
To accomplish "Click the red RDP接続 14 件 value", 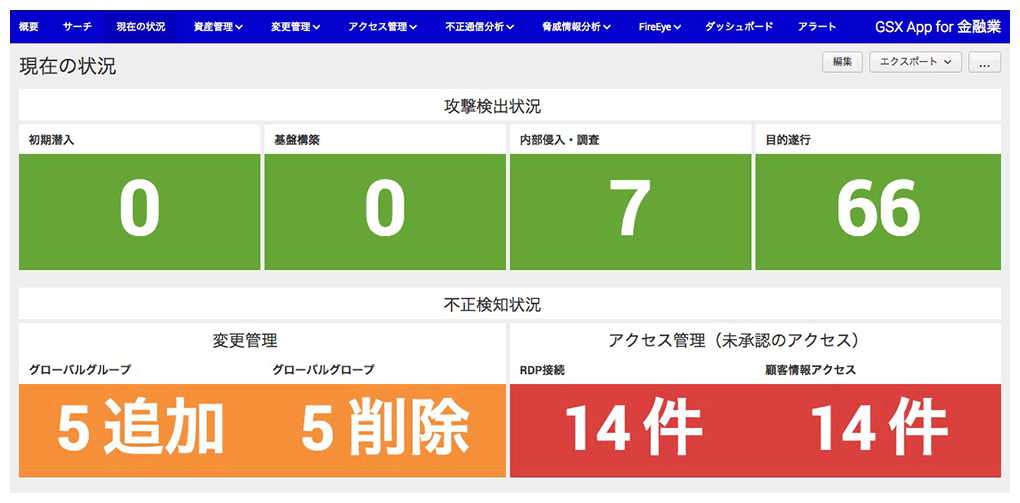I will [632, 430].
